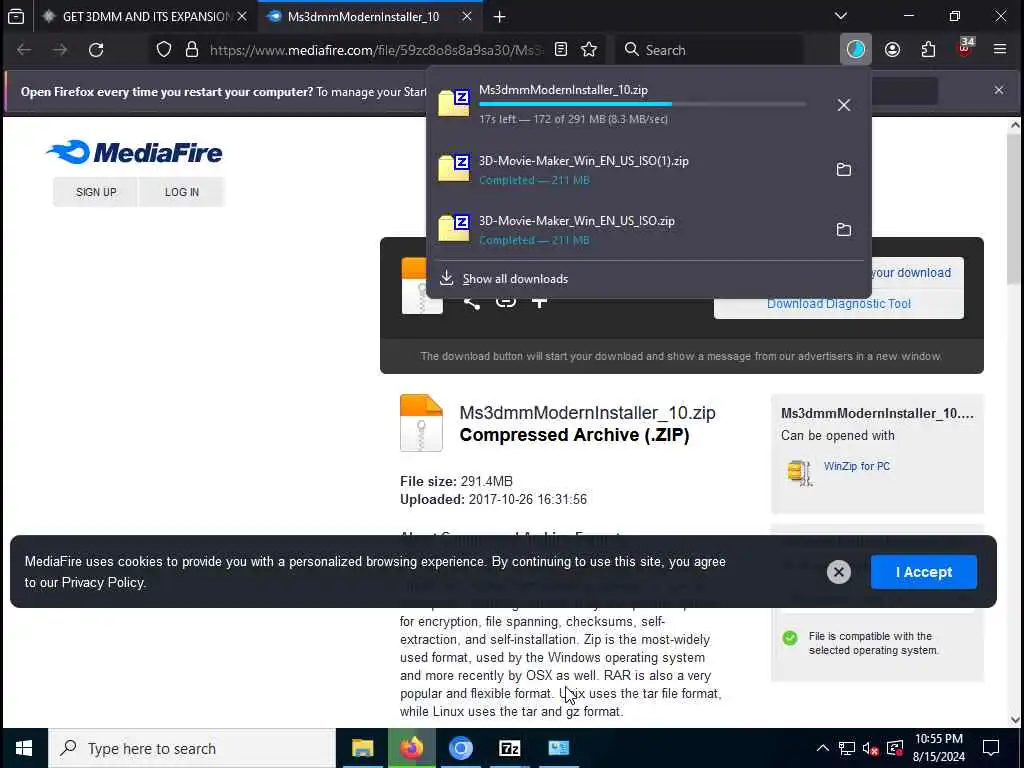
Task: Cancel the Ms3dmmModernInstaller_10.zip download
Action: [x=844, y=104]
